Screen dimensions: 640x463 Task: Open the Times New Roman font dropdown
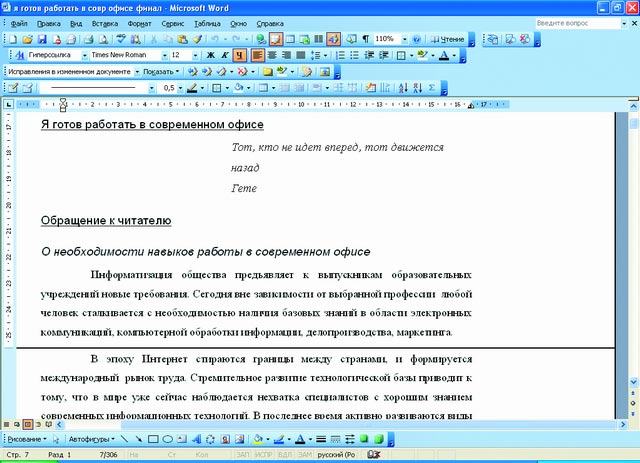[x=164, y=55]
